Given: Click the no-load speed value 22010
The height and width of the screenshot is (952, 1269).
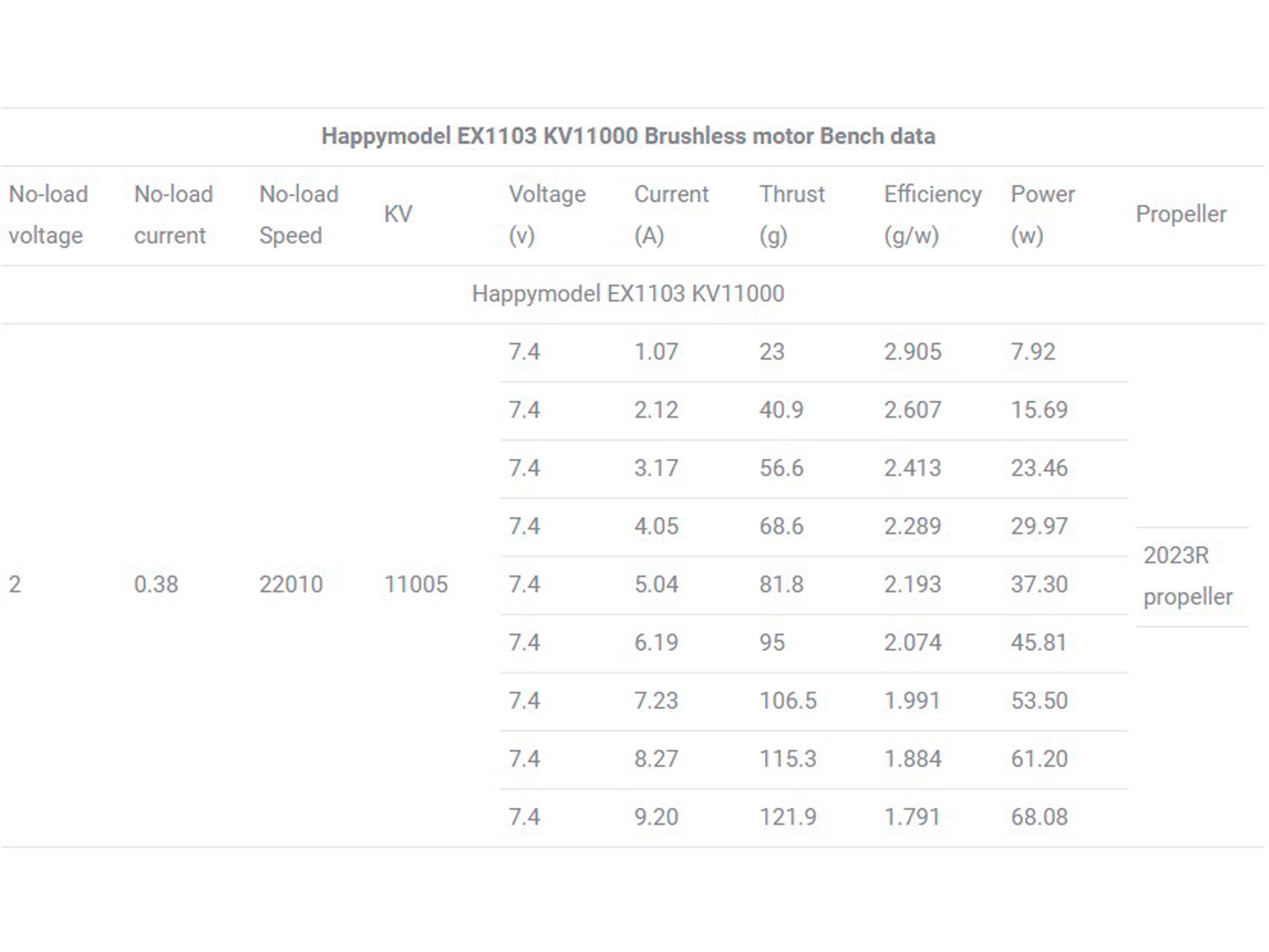Looking at the screenshot, I should coord(291,584).
